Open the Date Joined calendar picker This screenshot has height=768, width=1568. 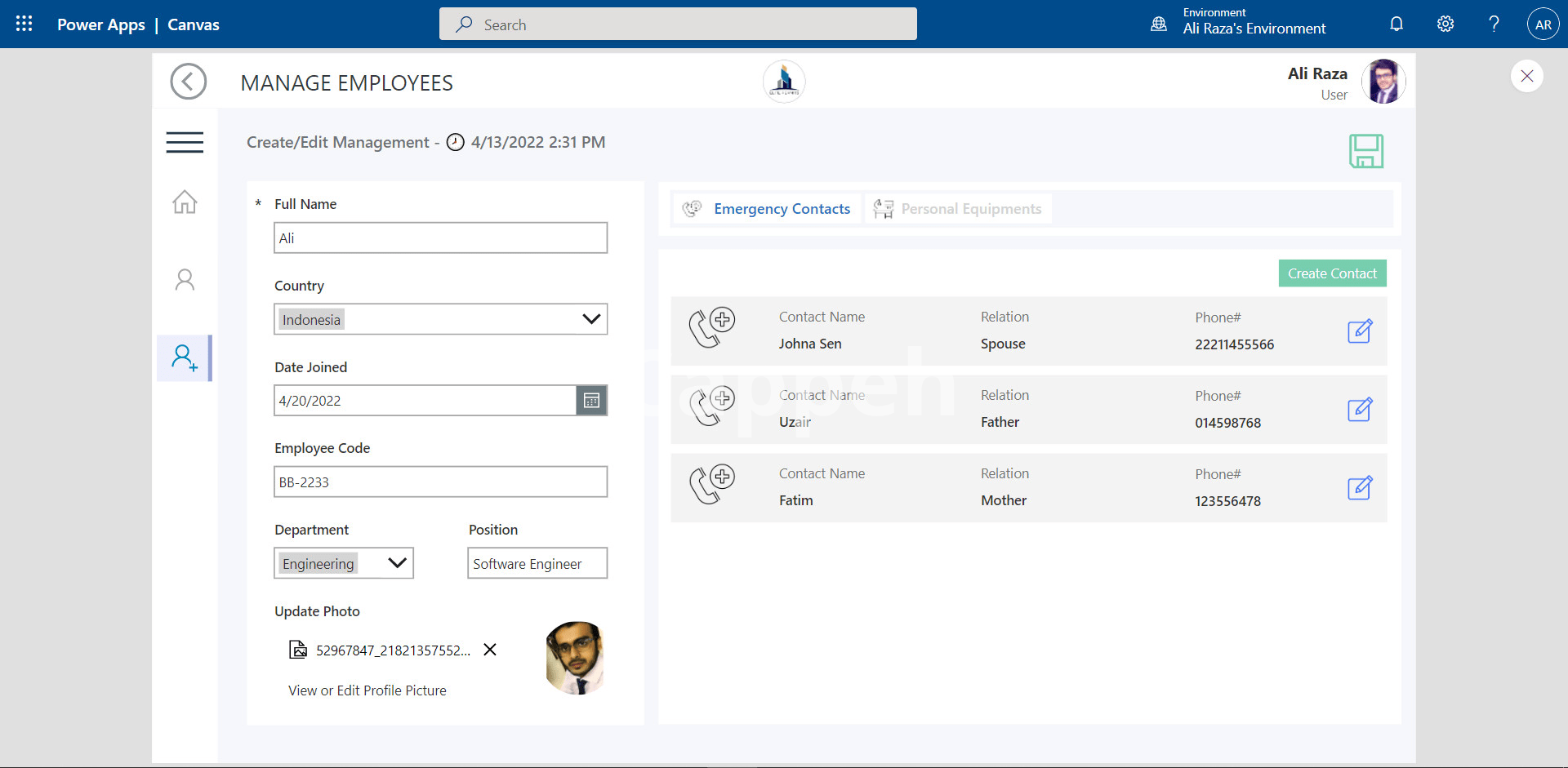(x=591, y=401)
